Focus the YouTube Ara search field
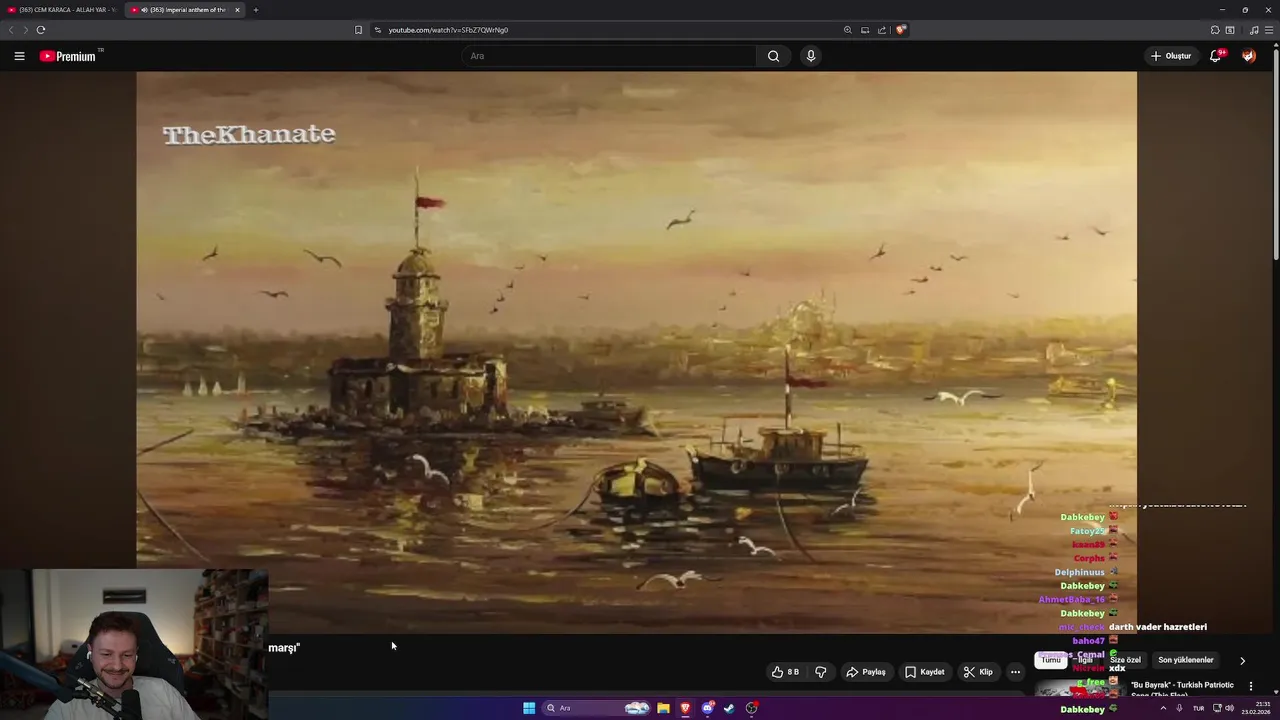This screenshot has height=720, width=1280. [608, 56]
